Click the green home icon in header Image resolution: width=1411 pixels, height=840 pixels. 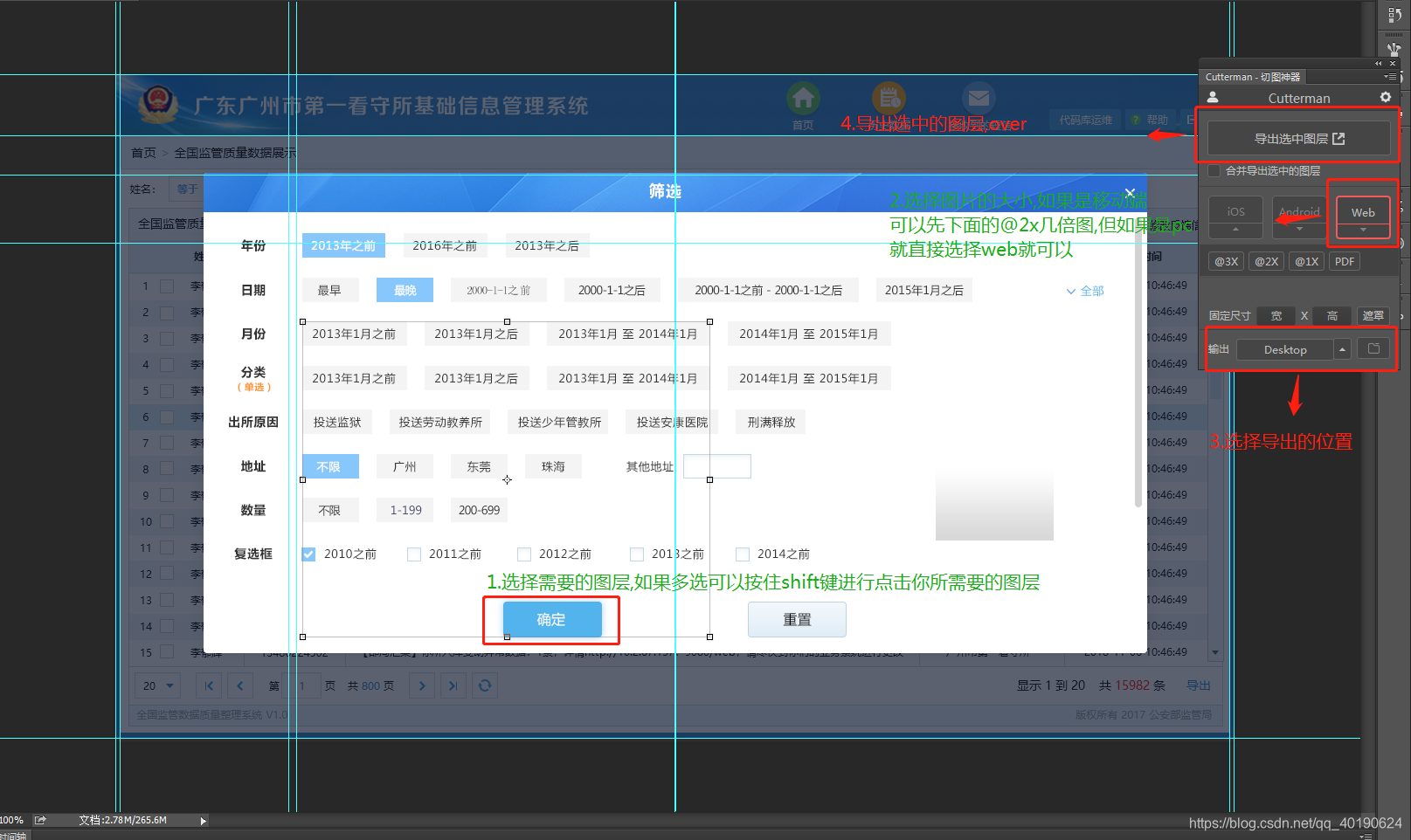[803, 99]
